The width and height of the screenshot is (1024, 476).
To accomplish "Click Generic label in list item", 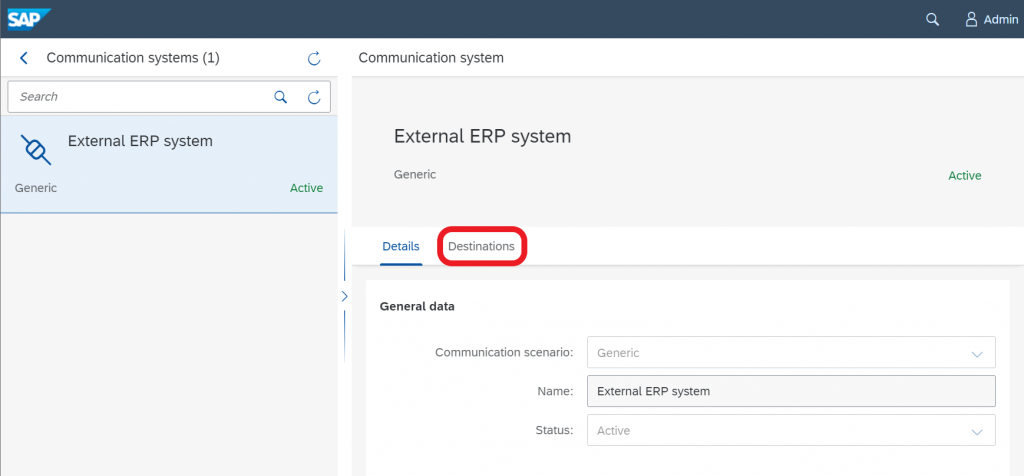I will point(36,188).
